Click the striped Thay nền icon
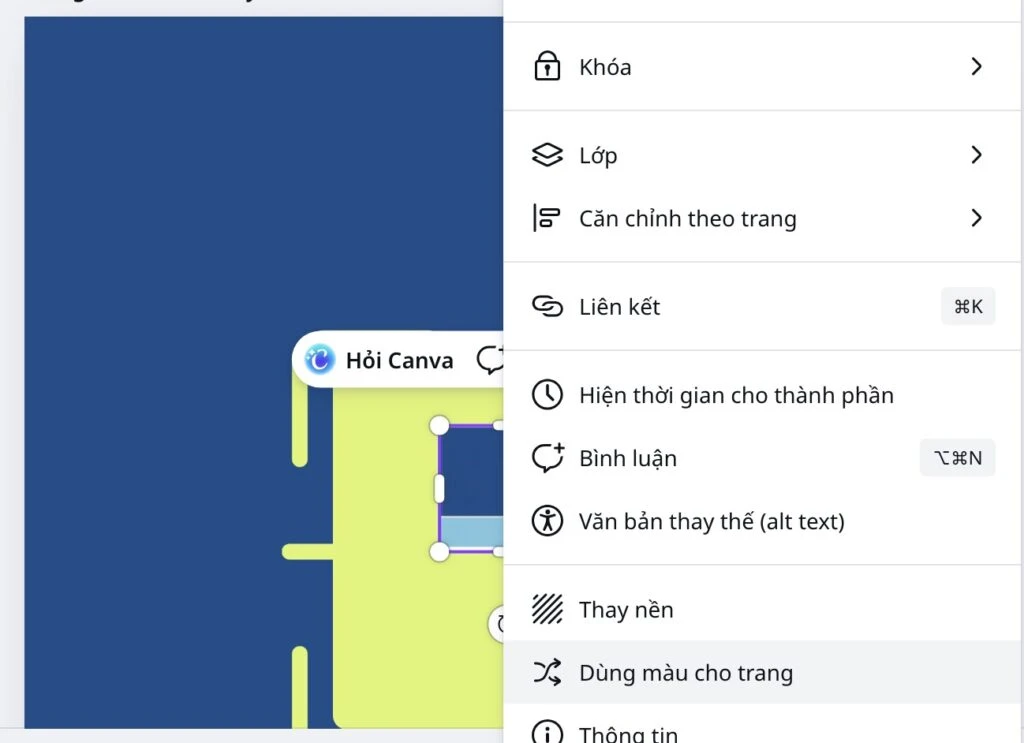Viewport: 1024px width, 743px height. [x=547, y=609]
